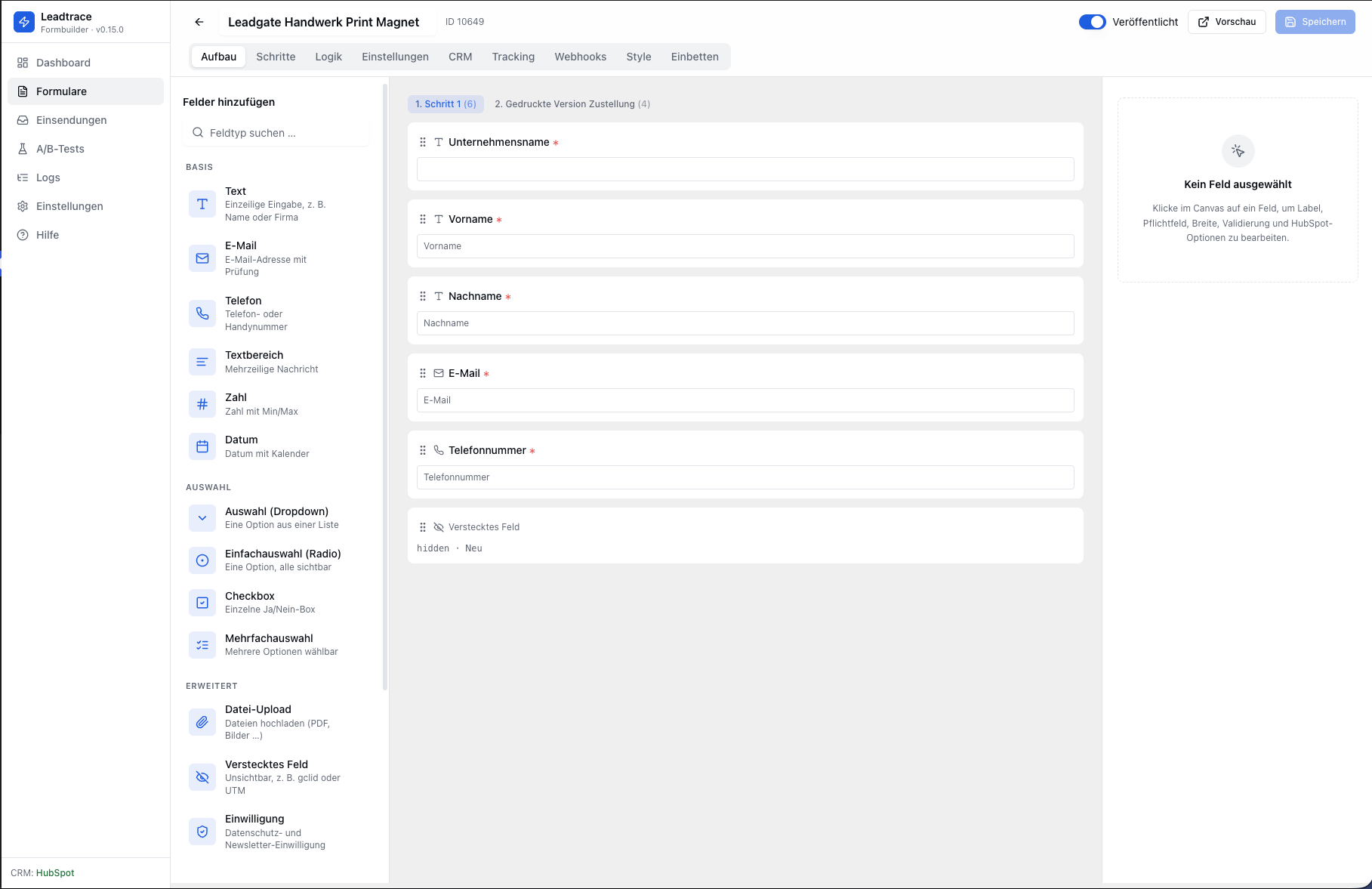Switch to the Tracking tab
This screenshot has height=889, width=1372.
point(513,57)
